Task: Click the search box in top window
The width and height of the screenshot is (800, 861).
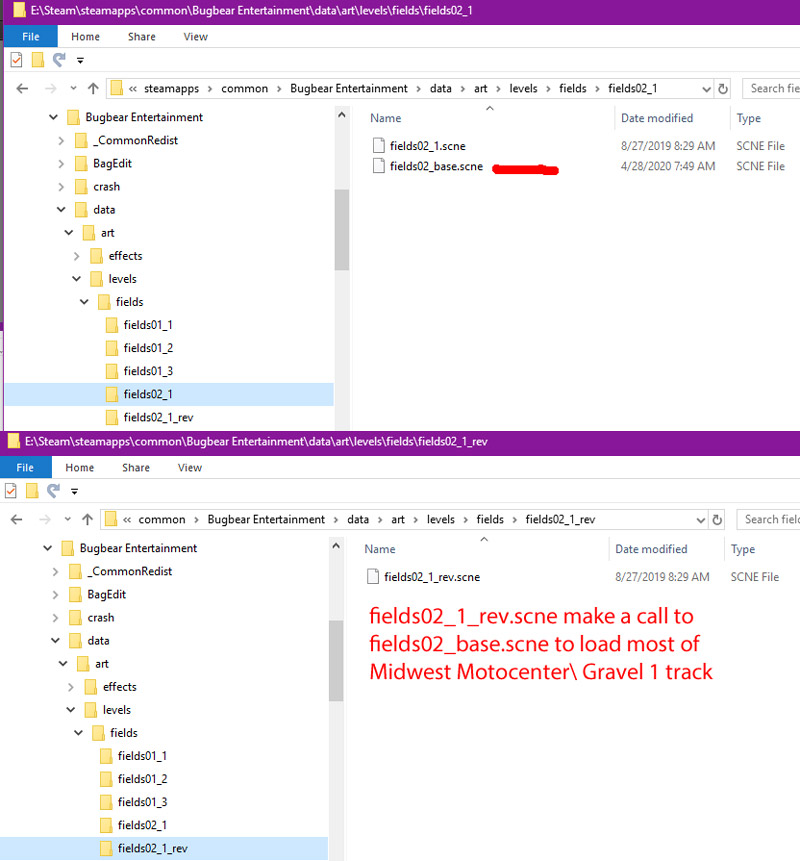Action: tap(771, 88)
